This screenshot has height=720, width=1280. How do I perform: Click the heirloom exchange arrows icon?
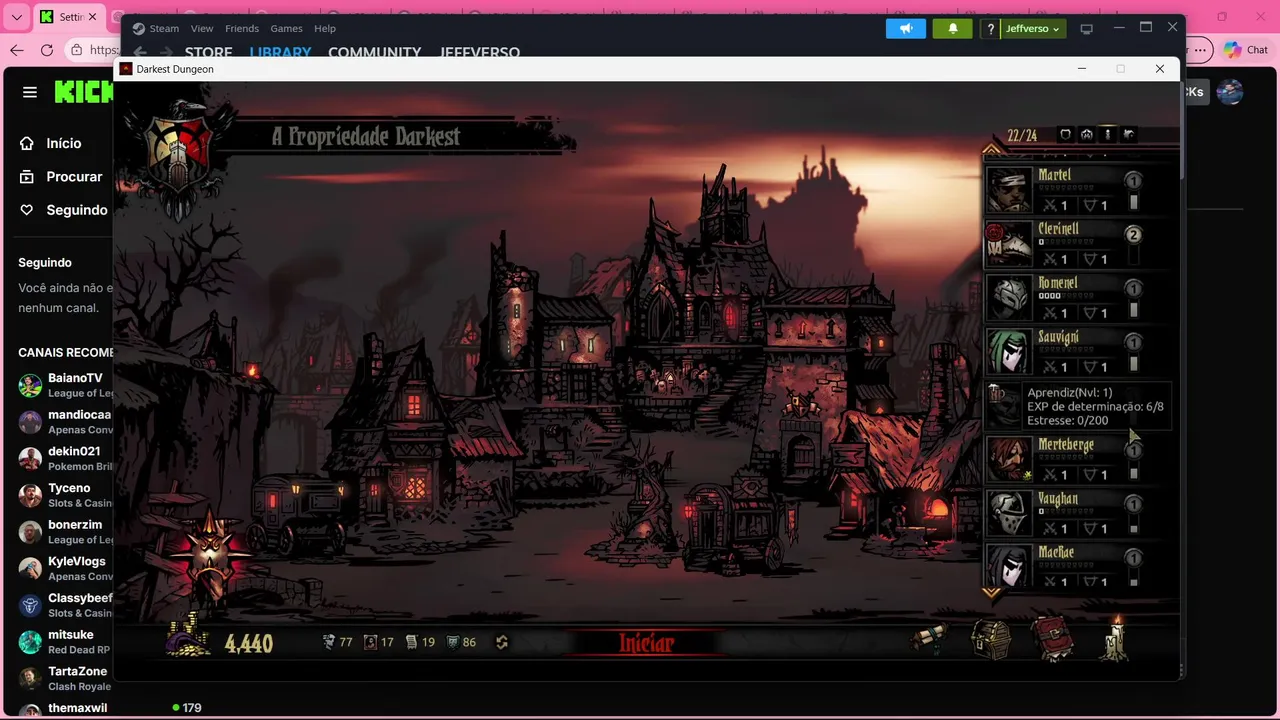(x=502, y=642)
